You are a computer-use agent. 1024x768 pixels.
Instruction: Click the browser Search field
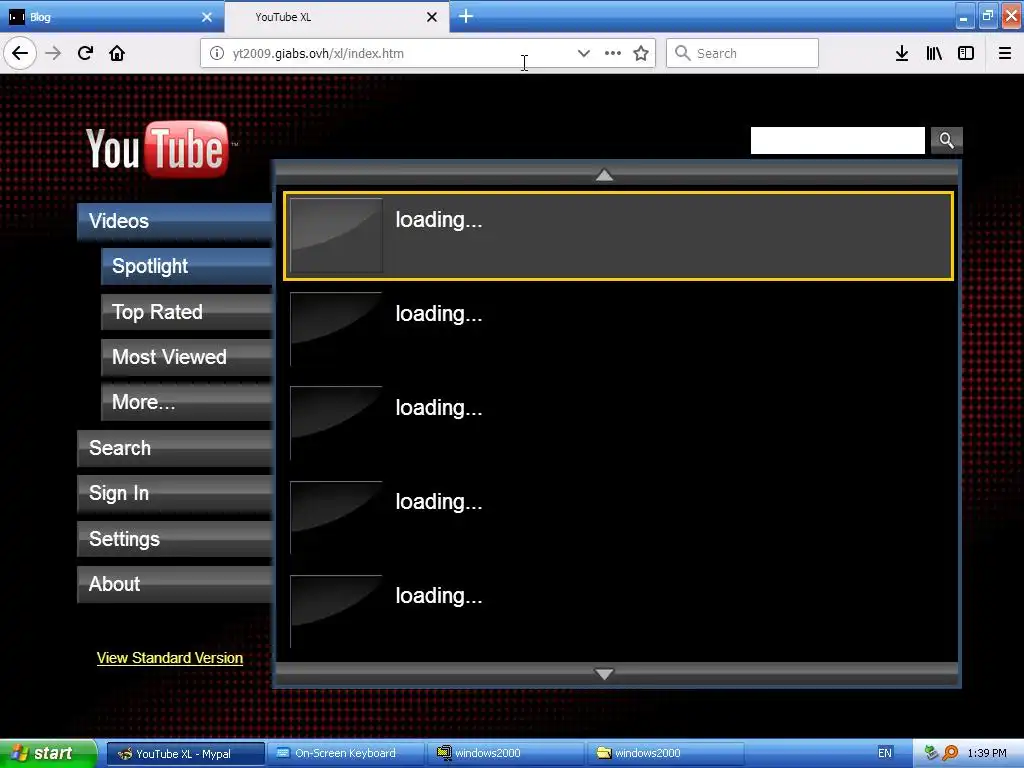click(742, 53)
